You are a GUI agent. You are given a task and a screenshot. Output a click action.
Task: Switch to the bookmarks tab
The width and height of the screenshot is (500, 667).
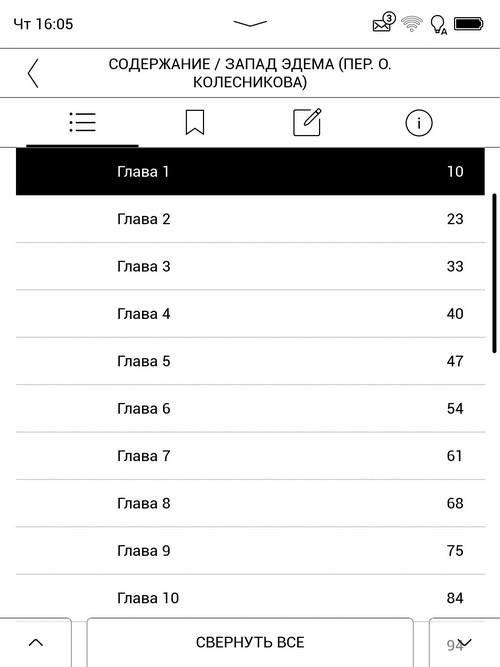click(x=195, y=123)
